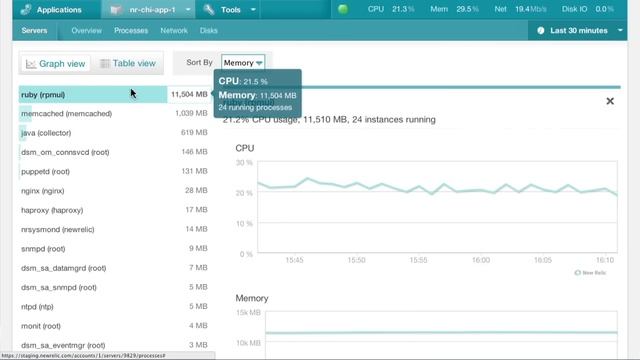This screenshot has height=360, width=640.
Task: Switch to the Processes tab
Action: [x=131, y=31]
